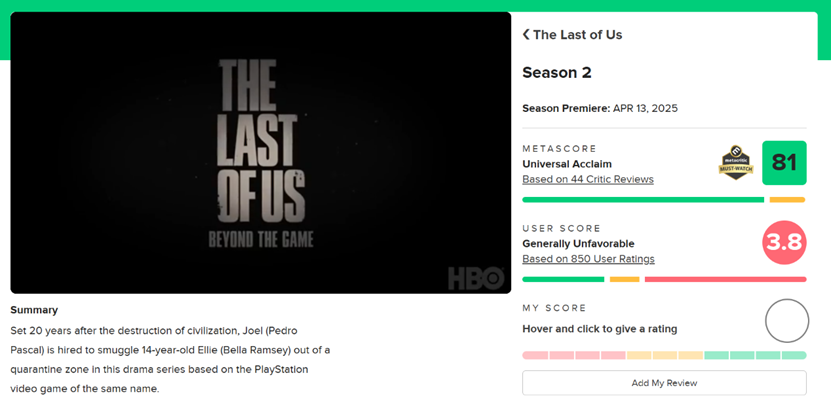831x405 pixels.
Task: Click the yellow portion of Metascore distribution bar
Action: pyautogui.click(x=787, y=200)
